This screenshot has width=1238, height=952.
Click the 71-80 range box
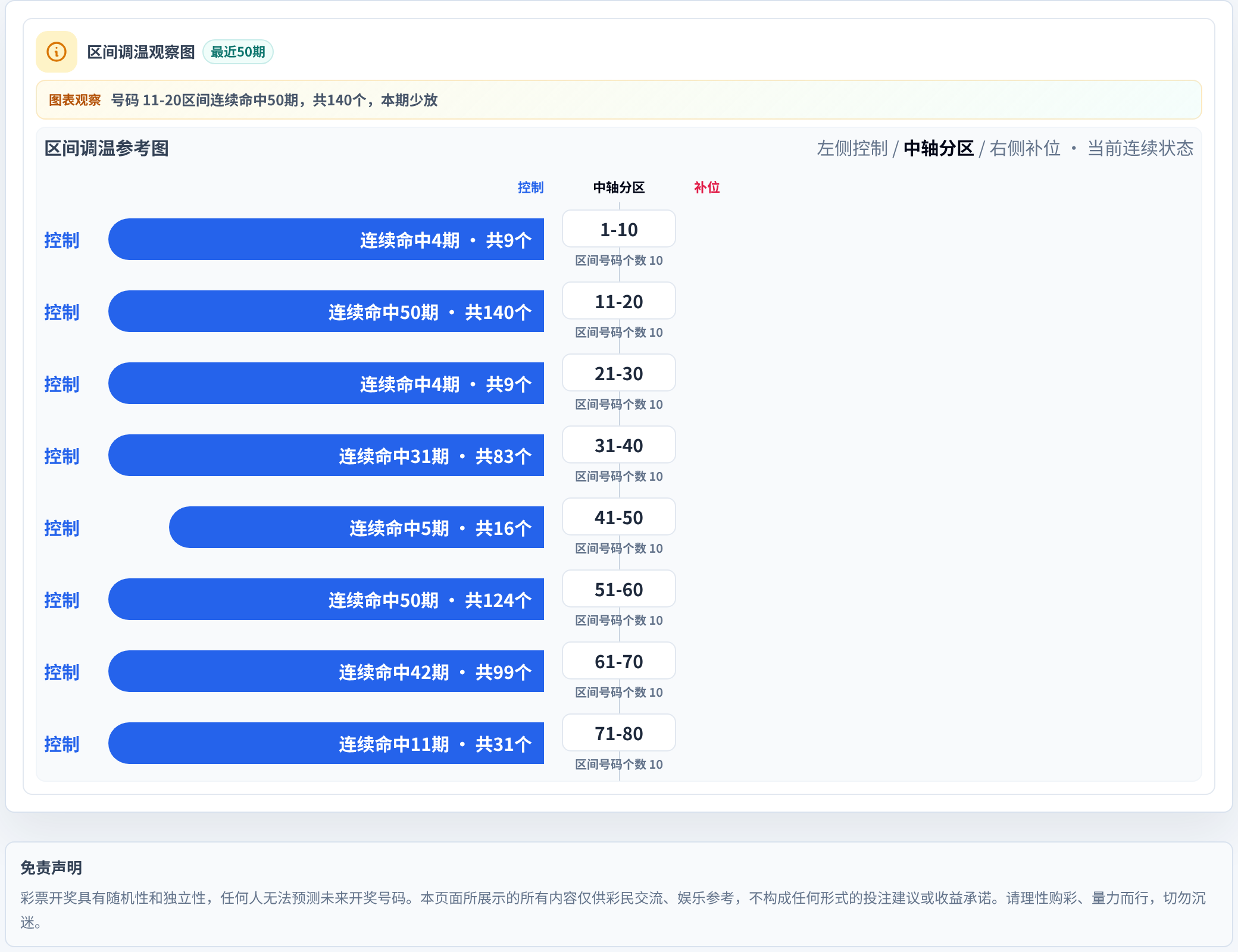click(x=619, y=733)
